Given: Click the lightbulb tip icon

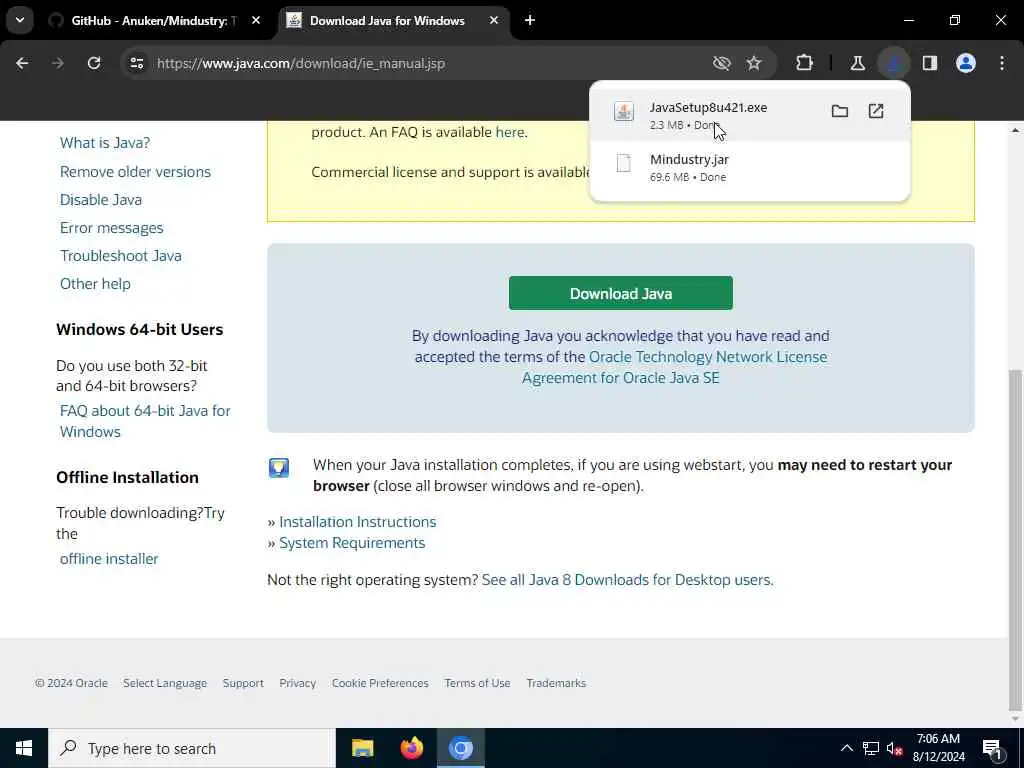Looking at the screenshot, I should tap(279, 468).
